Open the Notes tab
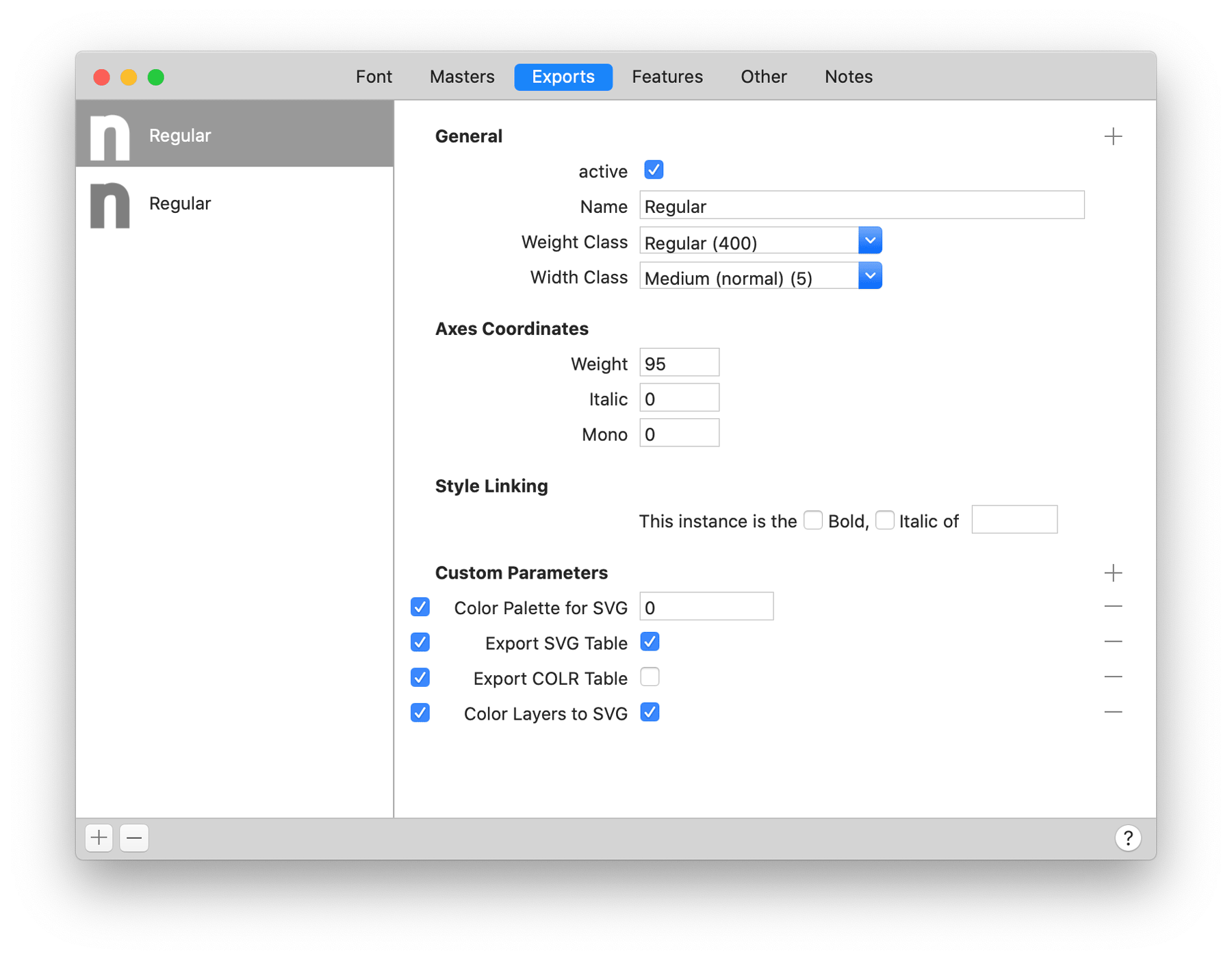 click(x=848, y=77)
